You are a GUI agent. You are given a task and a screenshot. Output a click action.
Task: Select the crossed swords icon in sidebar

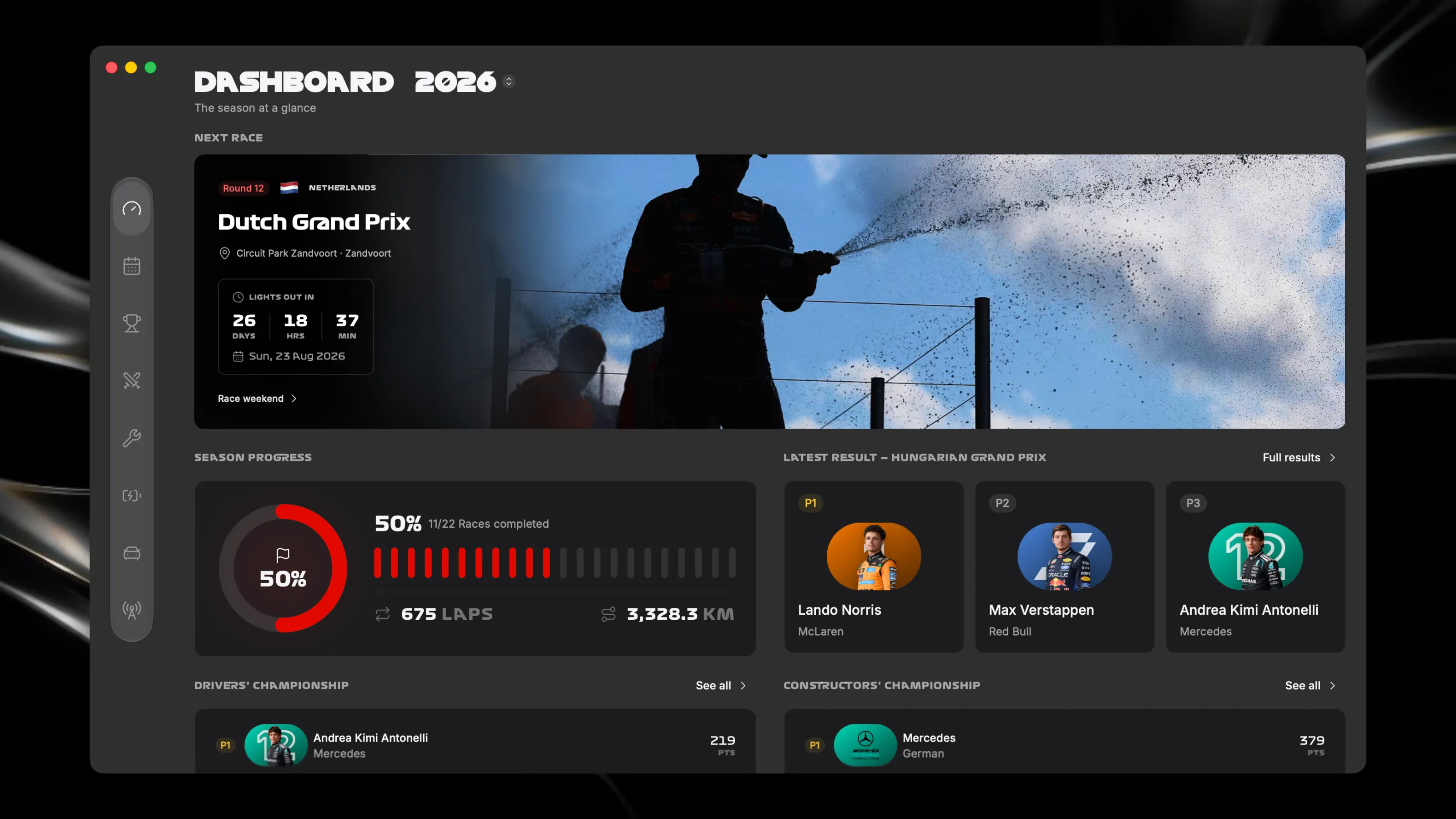(x=131, y=380)
